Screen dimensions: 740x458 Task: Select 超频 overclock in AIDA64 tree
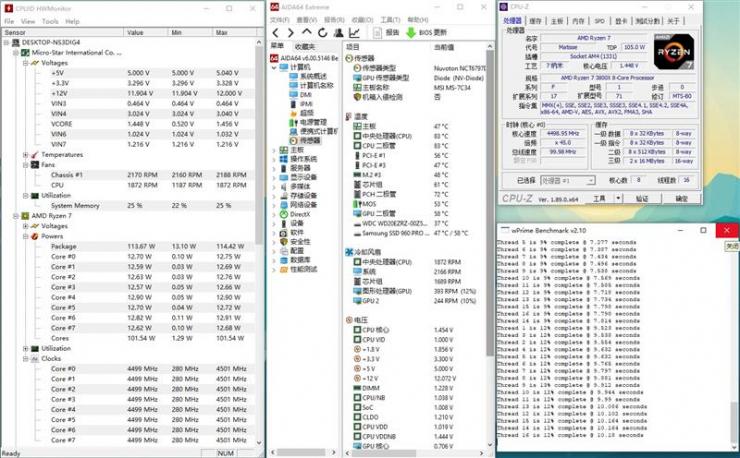tap(301, 113)
